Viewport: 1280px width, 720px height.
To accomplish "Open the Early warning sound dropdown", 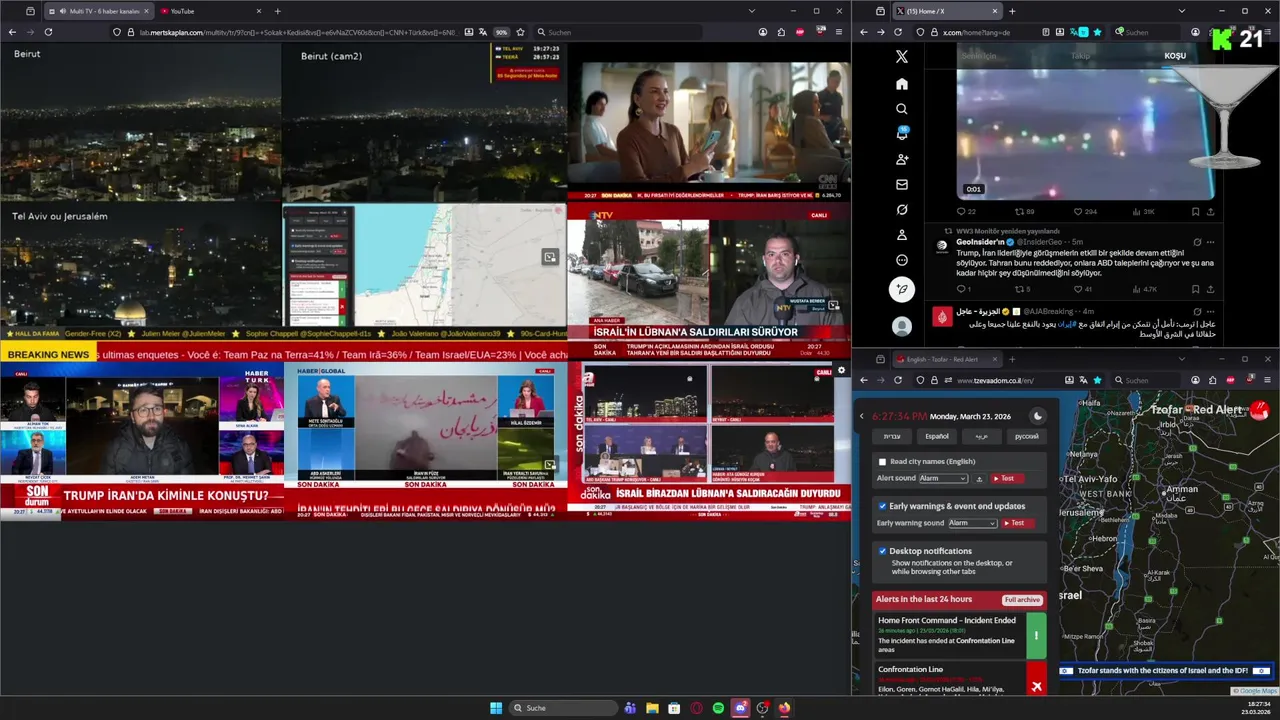I will 972,523.
